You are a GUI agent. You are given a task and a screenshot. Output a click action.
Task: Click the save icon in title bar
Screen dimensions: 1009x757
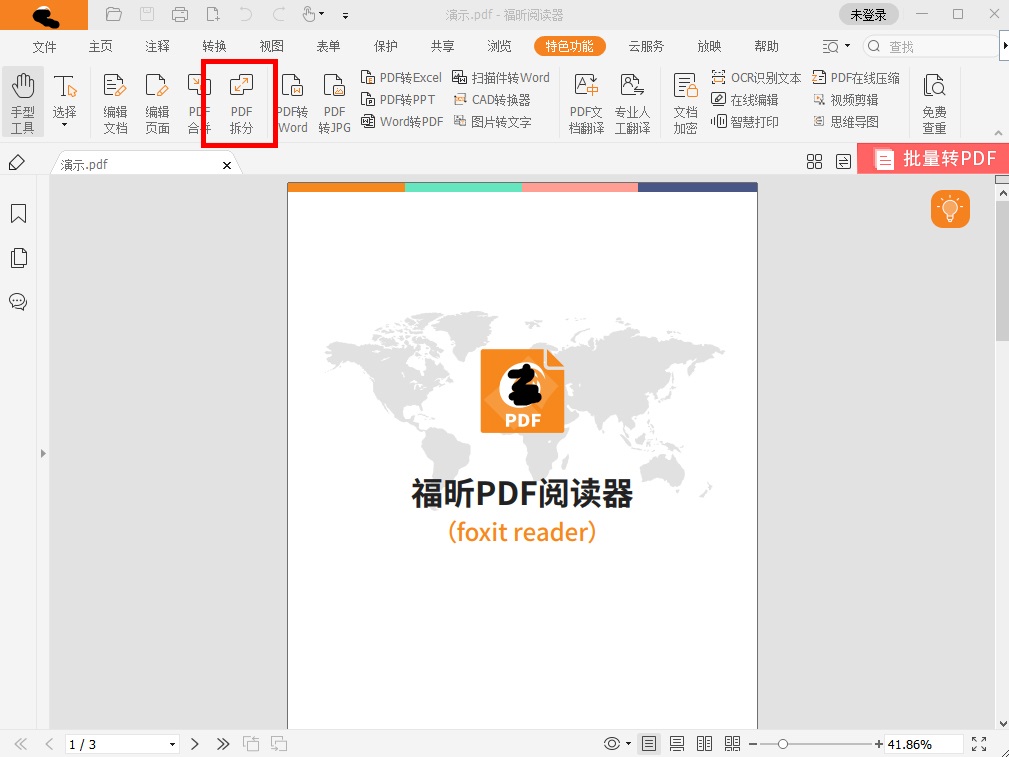[147, 14]
